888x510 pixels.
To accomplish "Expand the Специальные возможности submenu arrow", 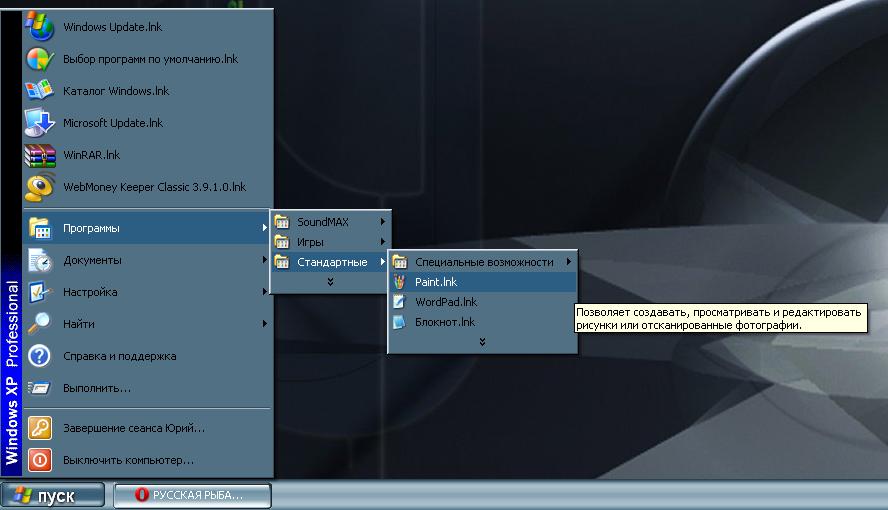I will click(569, 262).
